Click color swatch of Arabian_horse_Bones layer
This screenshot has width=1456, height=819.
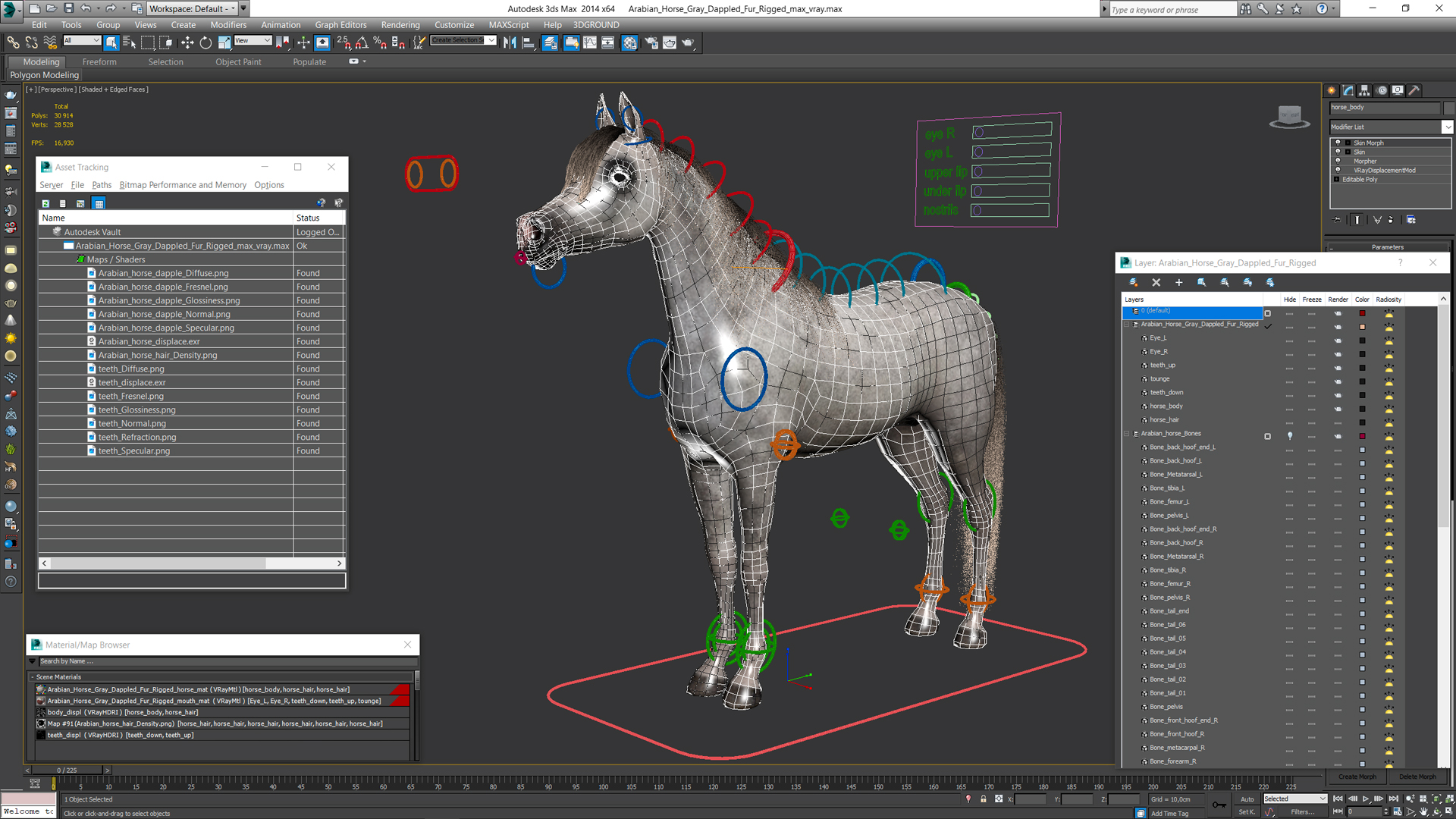(1362, 436)
